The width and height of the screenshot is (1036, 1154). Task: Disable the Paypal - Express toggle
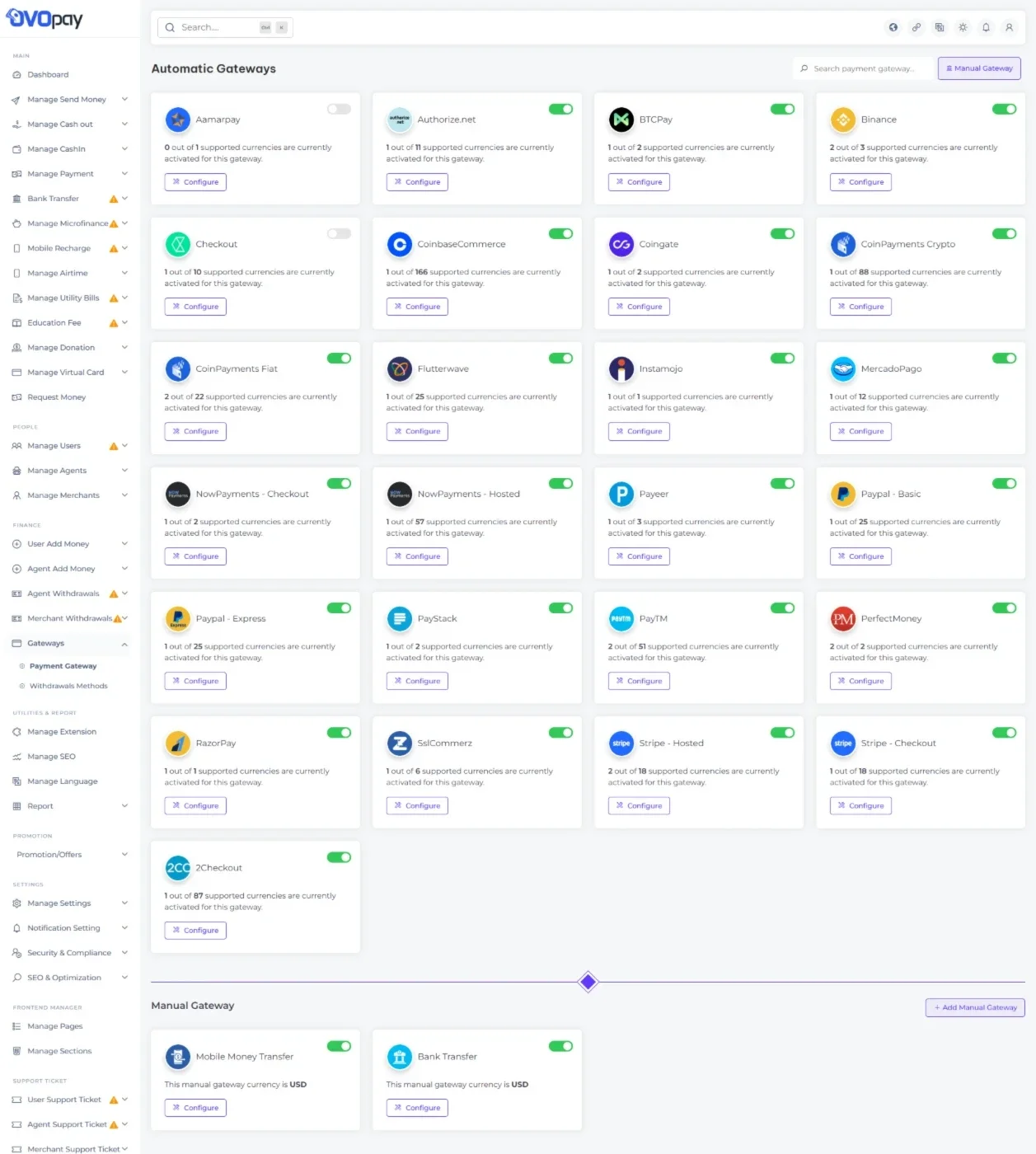click(x=339, y=608)
